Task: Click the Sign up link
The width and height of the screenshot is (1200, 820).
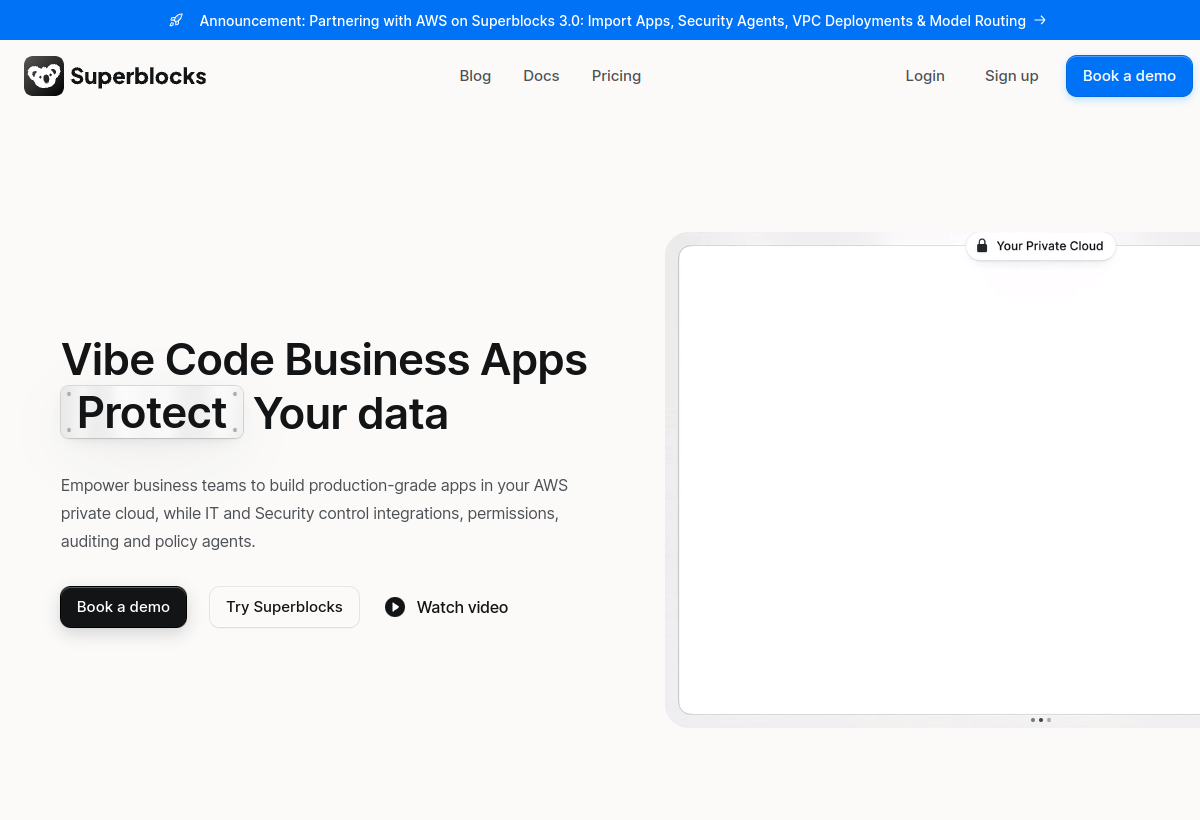Action: pos(1011,76)
